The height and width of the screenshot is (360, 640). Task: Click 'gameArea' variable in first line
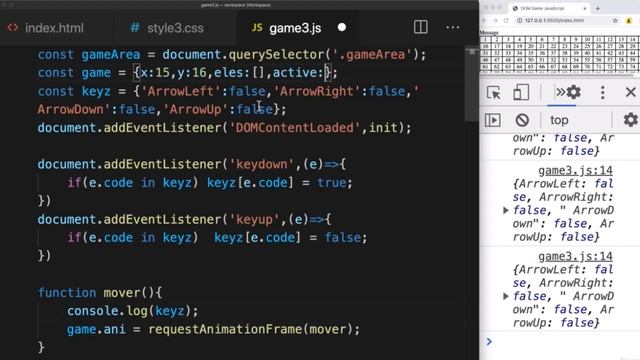pos(111,54)
